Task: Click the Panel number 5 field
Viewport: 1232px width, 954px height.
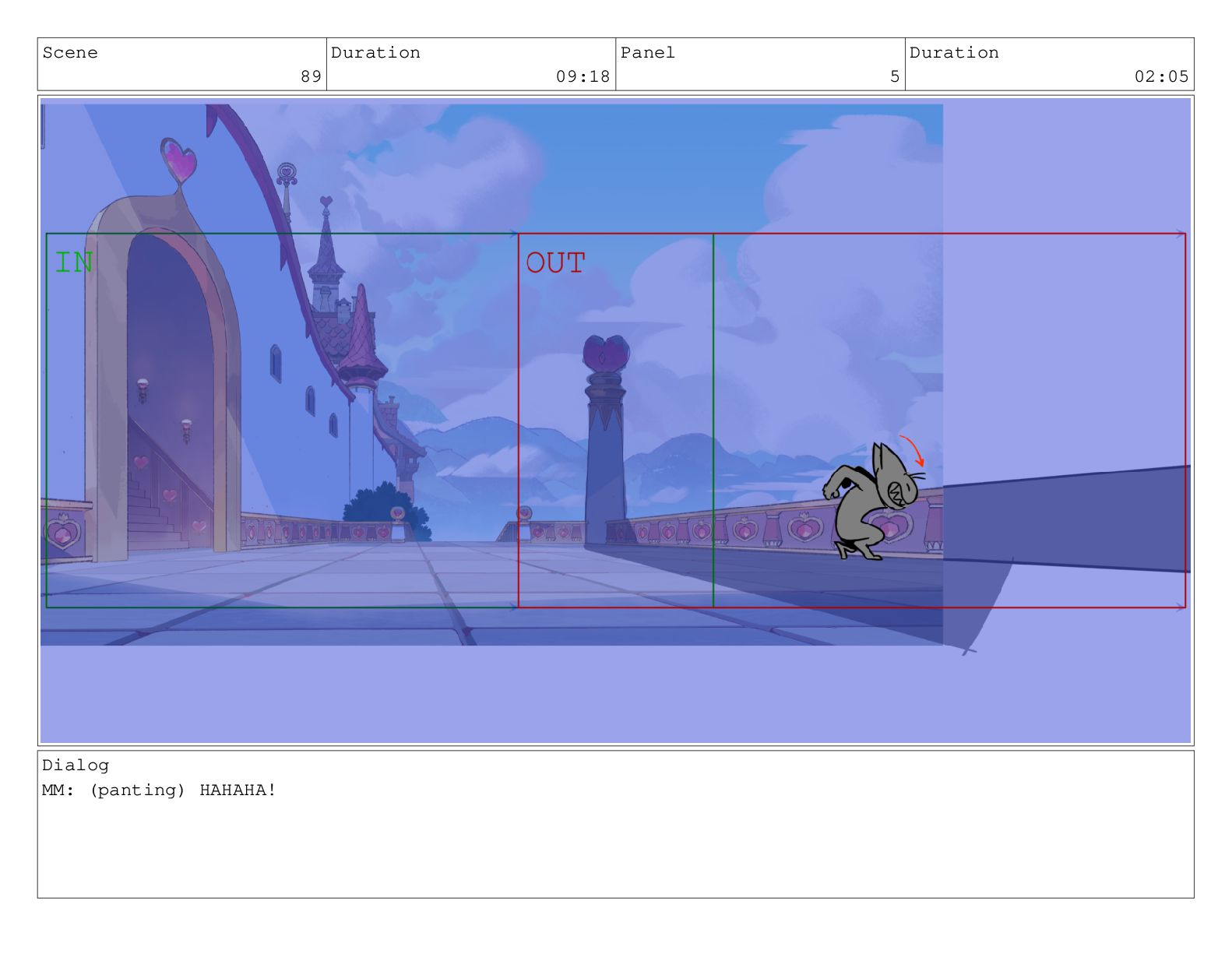Action: [x=894, y=76]
